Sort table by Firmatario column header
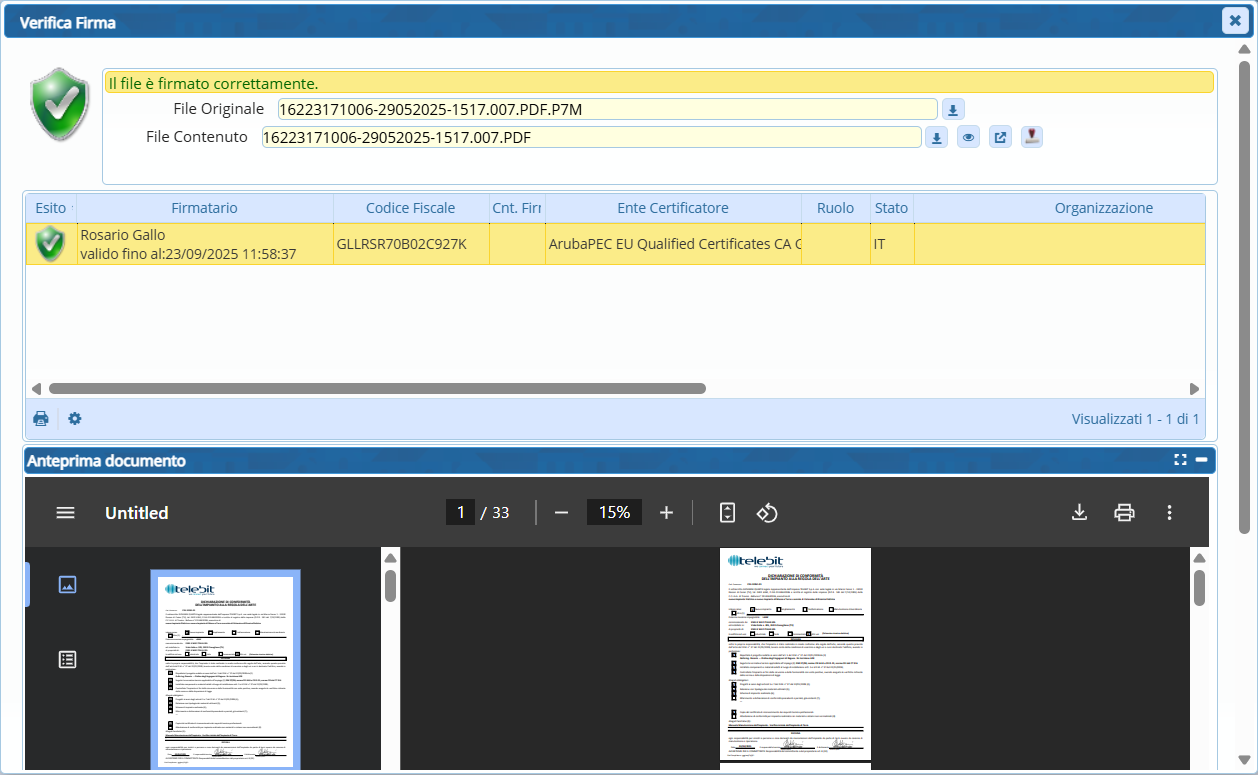 click(x=204, y=208)
